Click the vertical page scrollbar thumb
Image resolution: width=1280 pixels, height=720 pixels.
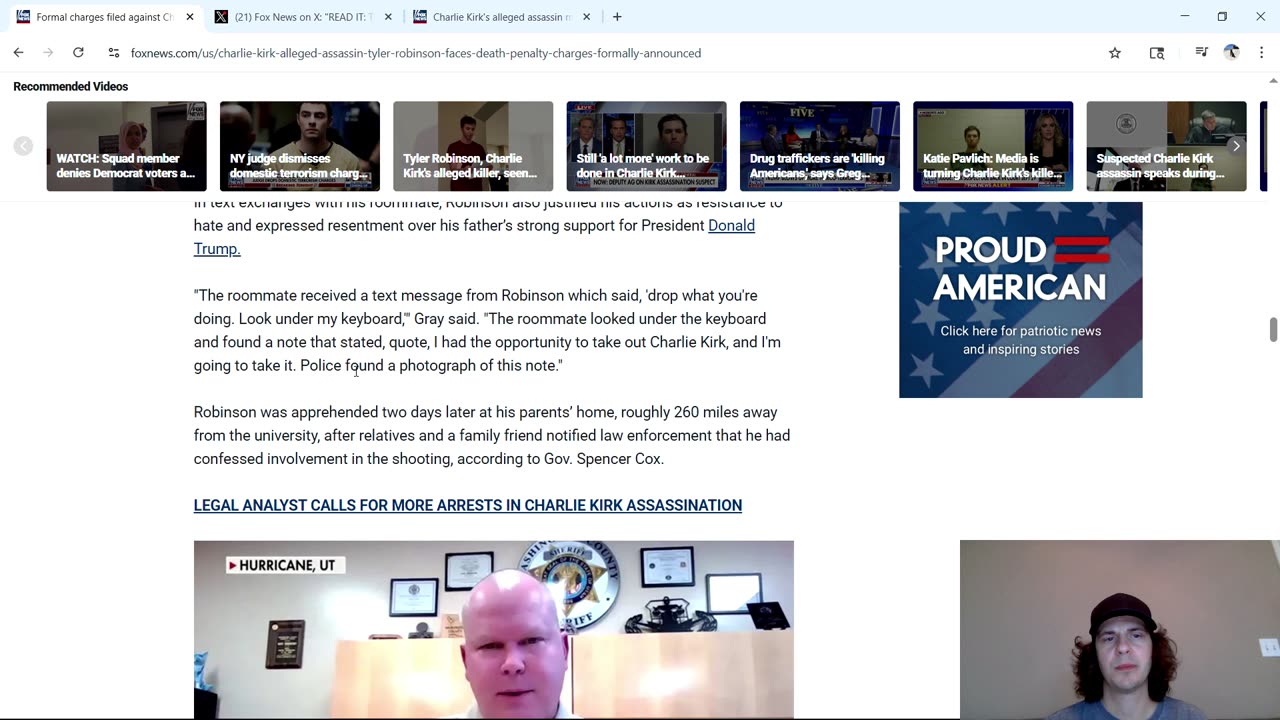tap(1273, 330)
